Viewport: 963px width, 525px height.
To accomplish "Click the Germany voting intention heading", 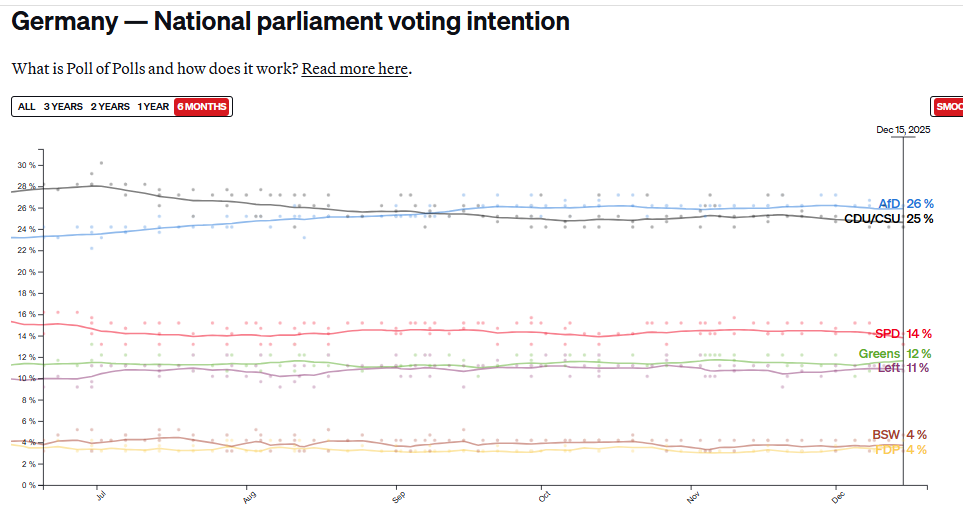I will click(x=290, y=21).
